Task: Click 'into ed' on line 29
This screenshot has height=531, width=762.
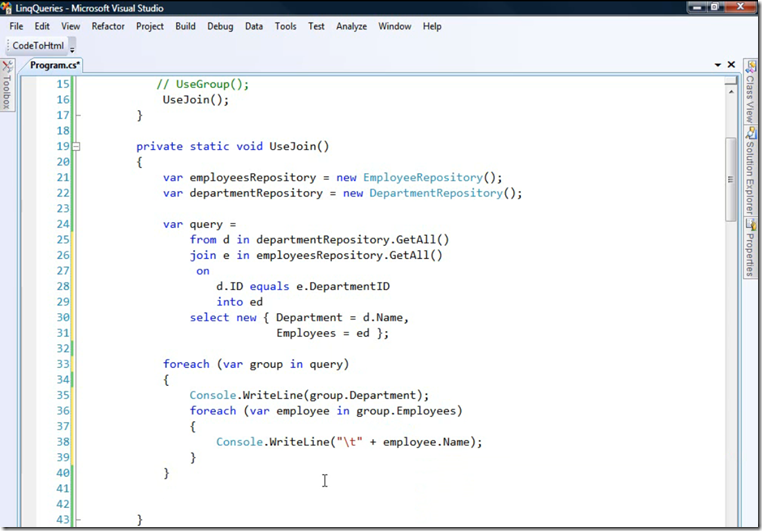Action: (x=240, y=302)
